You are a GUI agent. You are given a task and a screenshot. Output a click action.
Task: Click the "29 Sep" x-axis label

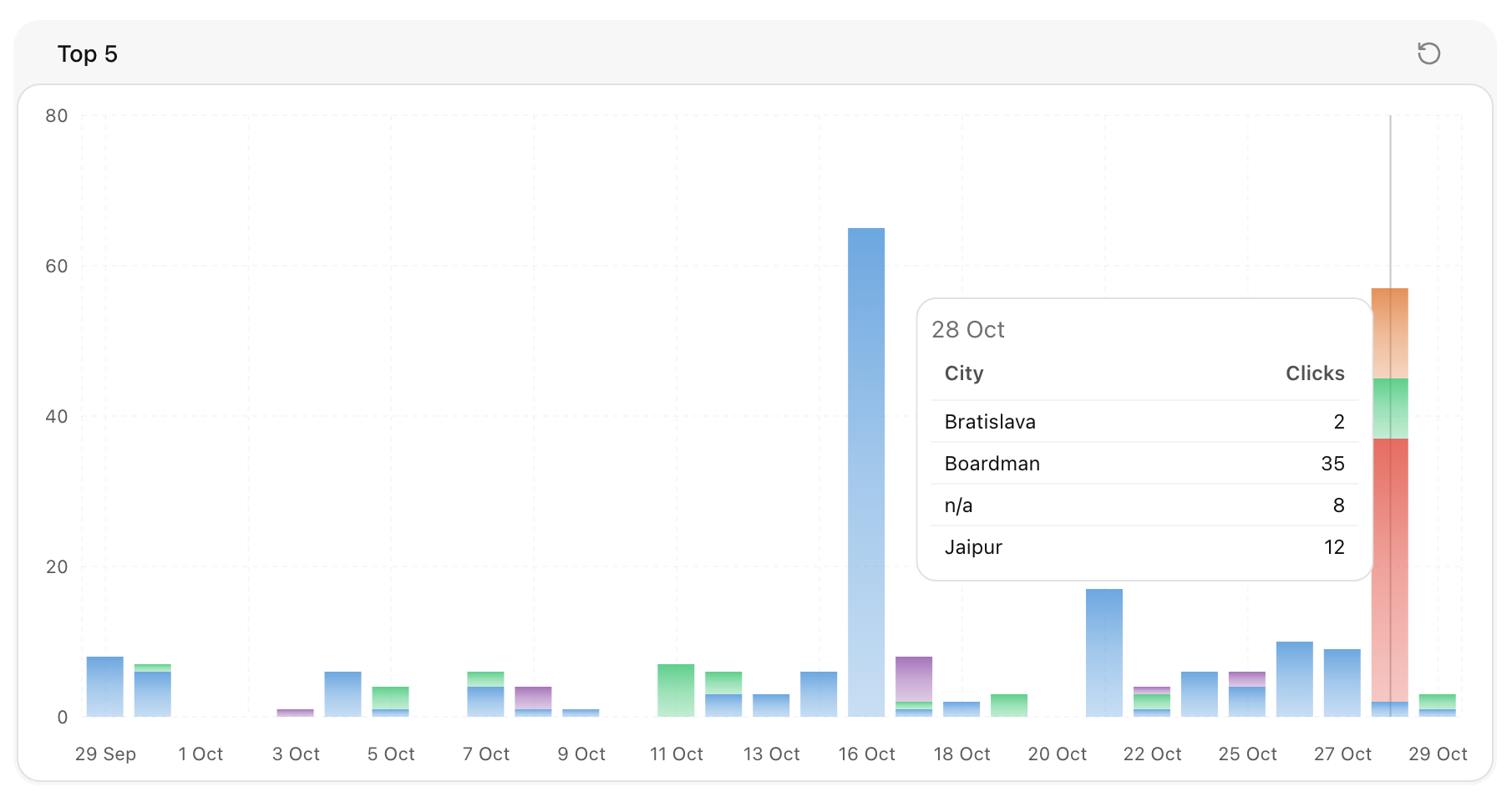click(105, 754)
